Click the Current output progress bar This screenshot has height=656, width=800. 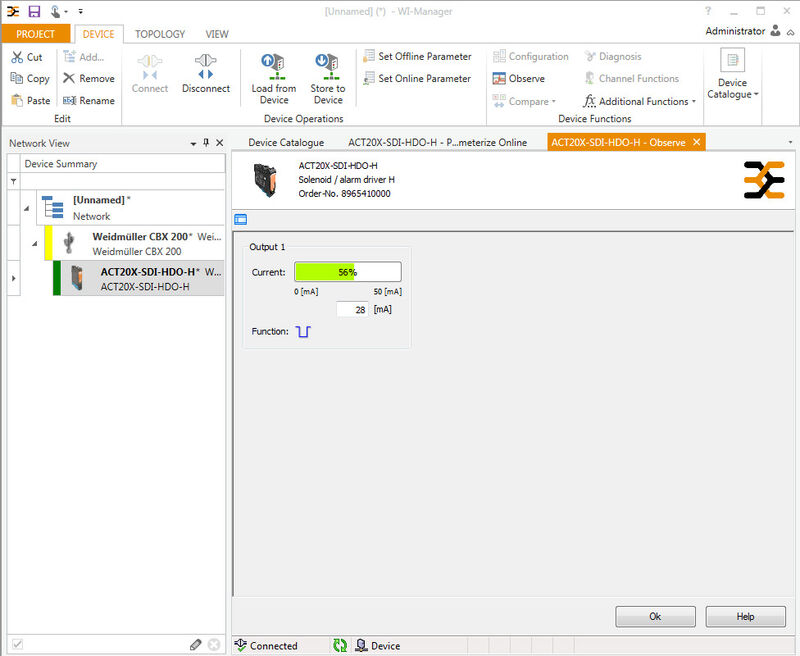tap(347, 272)
